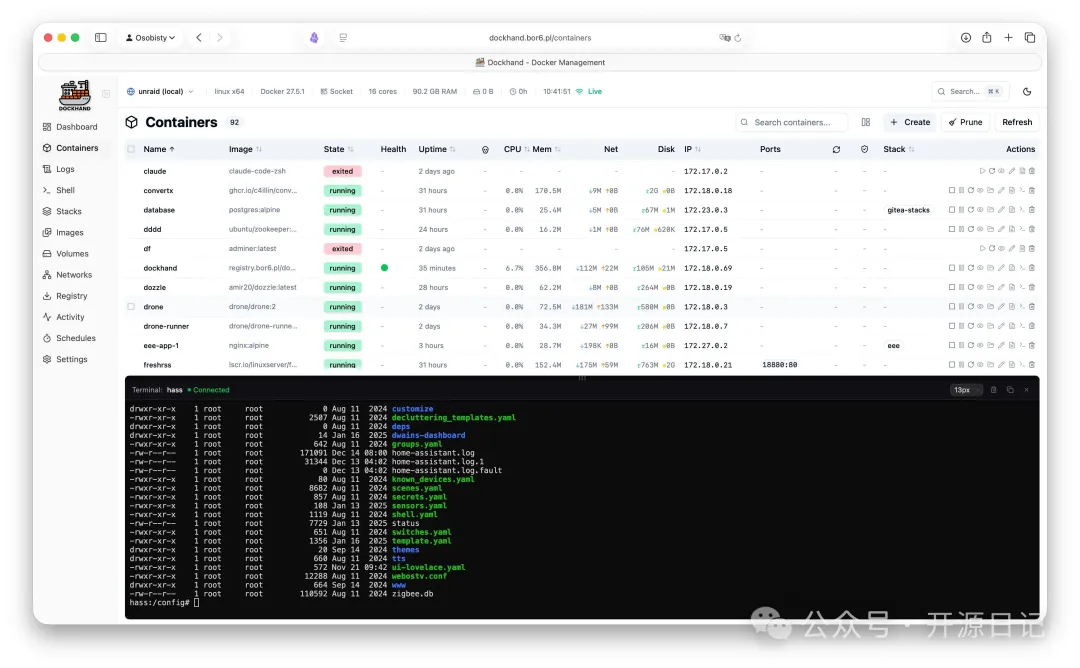Start the df container

click(982, 249)
